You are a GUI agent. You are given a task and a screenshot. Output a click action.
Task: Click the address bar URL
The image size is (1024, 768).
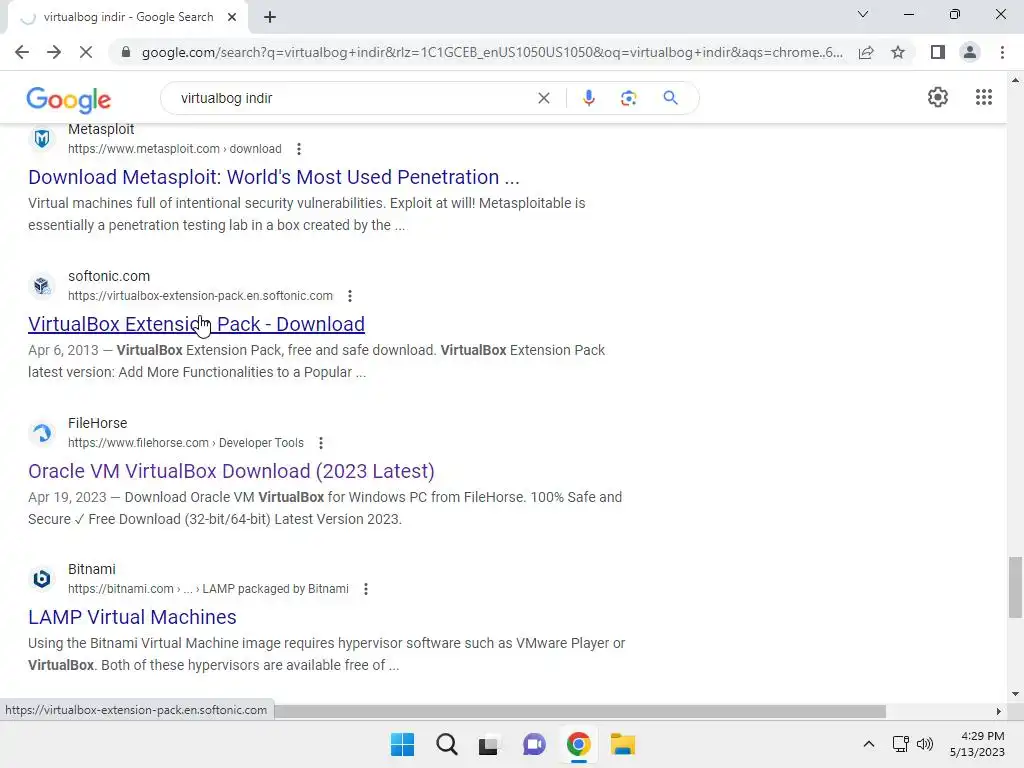coord(492,52)
